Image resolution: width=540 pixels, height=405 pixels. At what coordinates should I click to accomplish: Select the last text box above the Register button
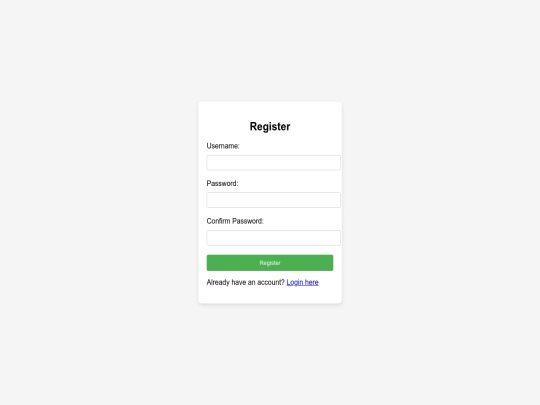click(273, 238)
